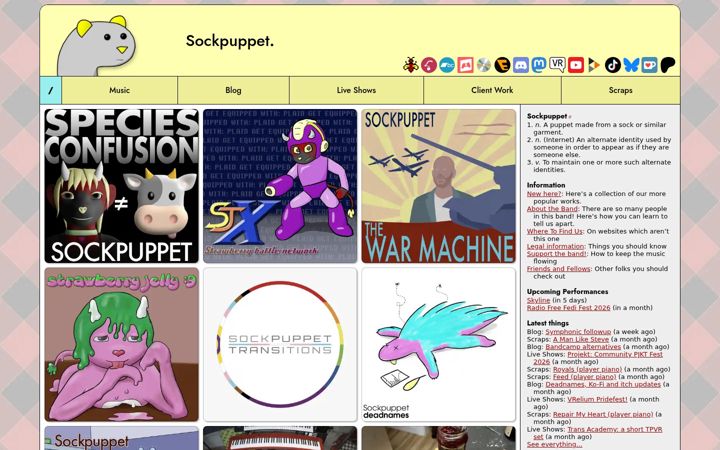This screenshot has height=450, width=720.
Task: Open the 'Royals (player piano)' link
Action: coord(587,370)
